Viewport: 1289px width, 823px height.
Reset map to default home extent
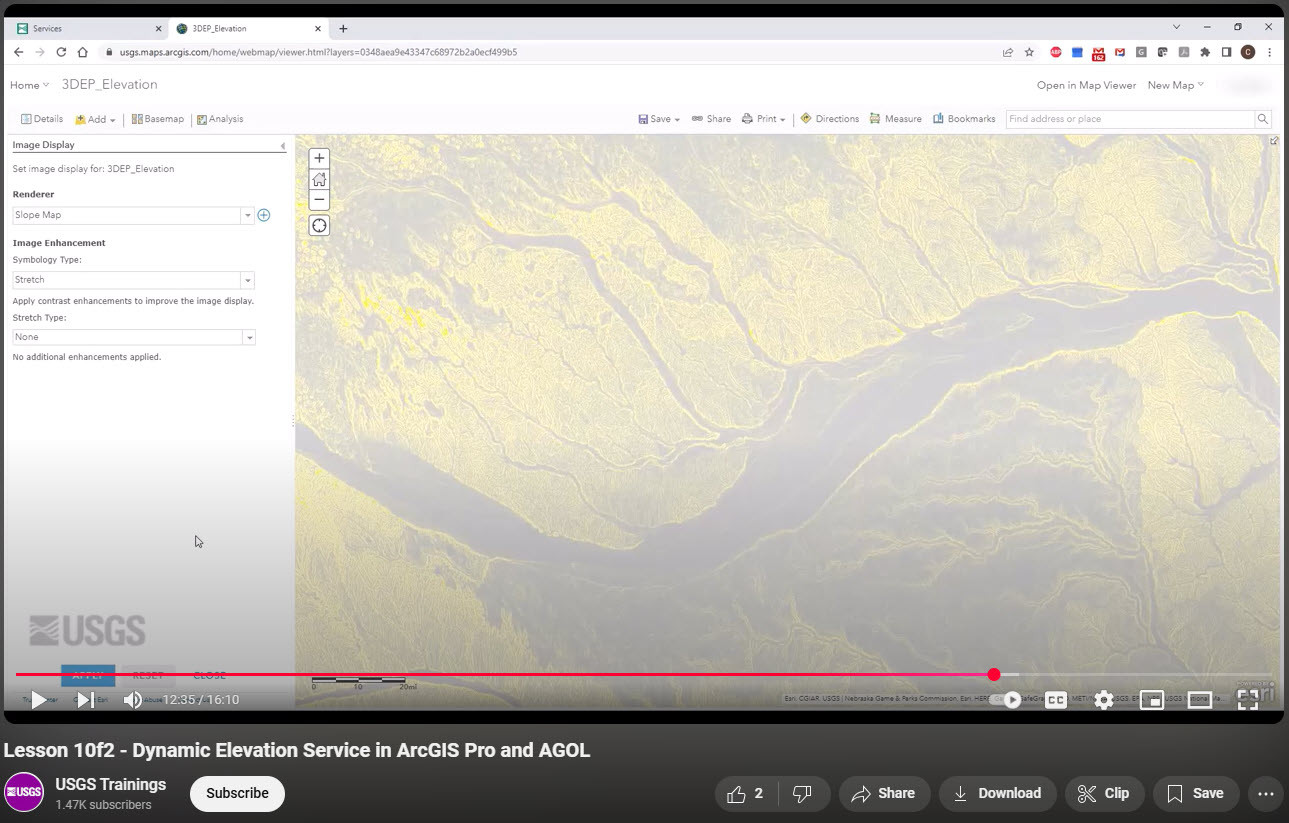click(x=319, y=179)
